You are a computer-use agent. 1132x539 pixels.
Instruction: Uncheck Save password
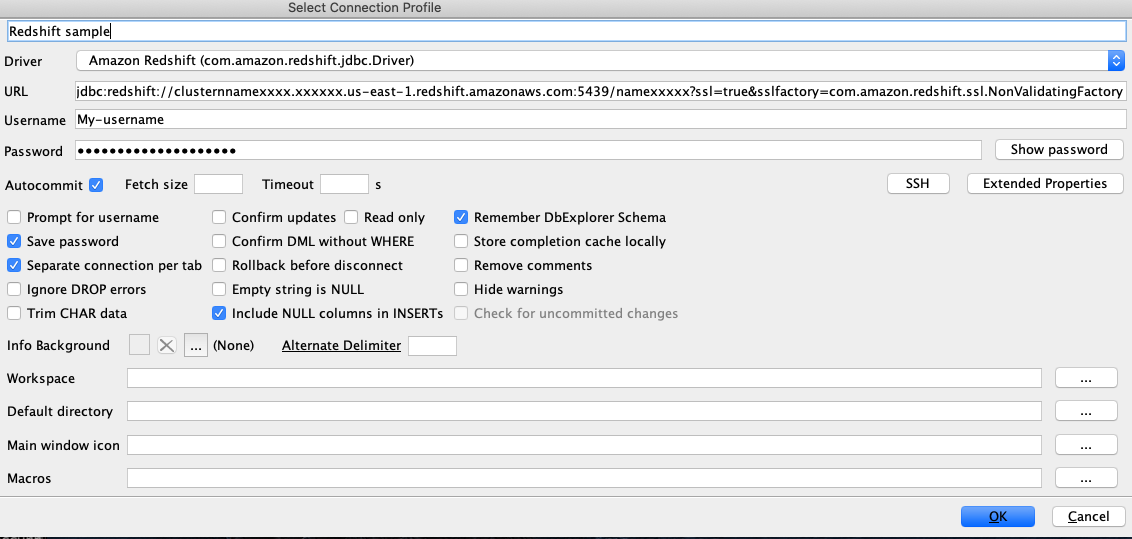coord(14,241)
